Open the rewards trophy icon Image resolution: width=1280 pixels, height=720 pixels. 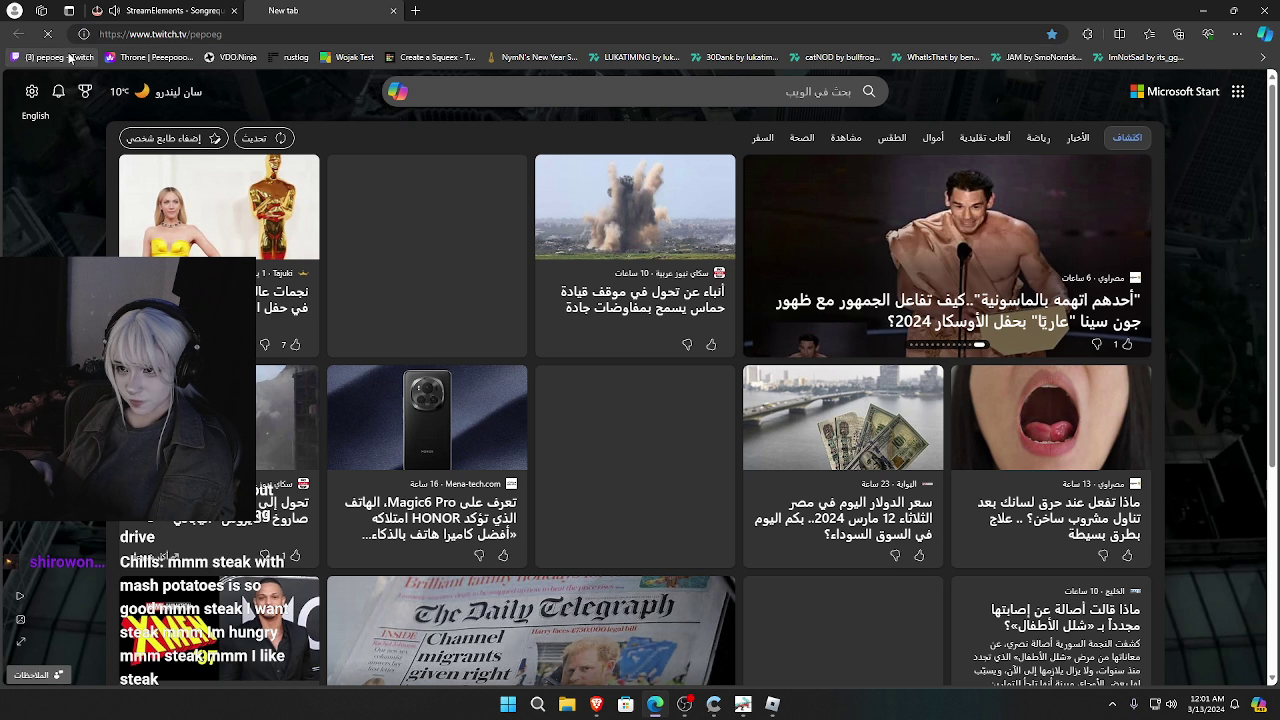tap(86, 91)
